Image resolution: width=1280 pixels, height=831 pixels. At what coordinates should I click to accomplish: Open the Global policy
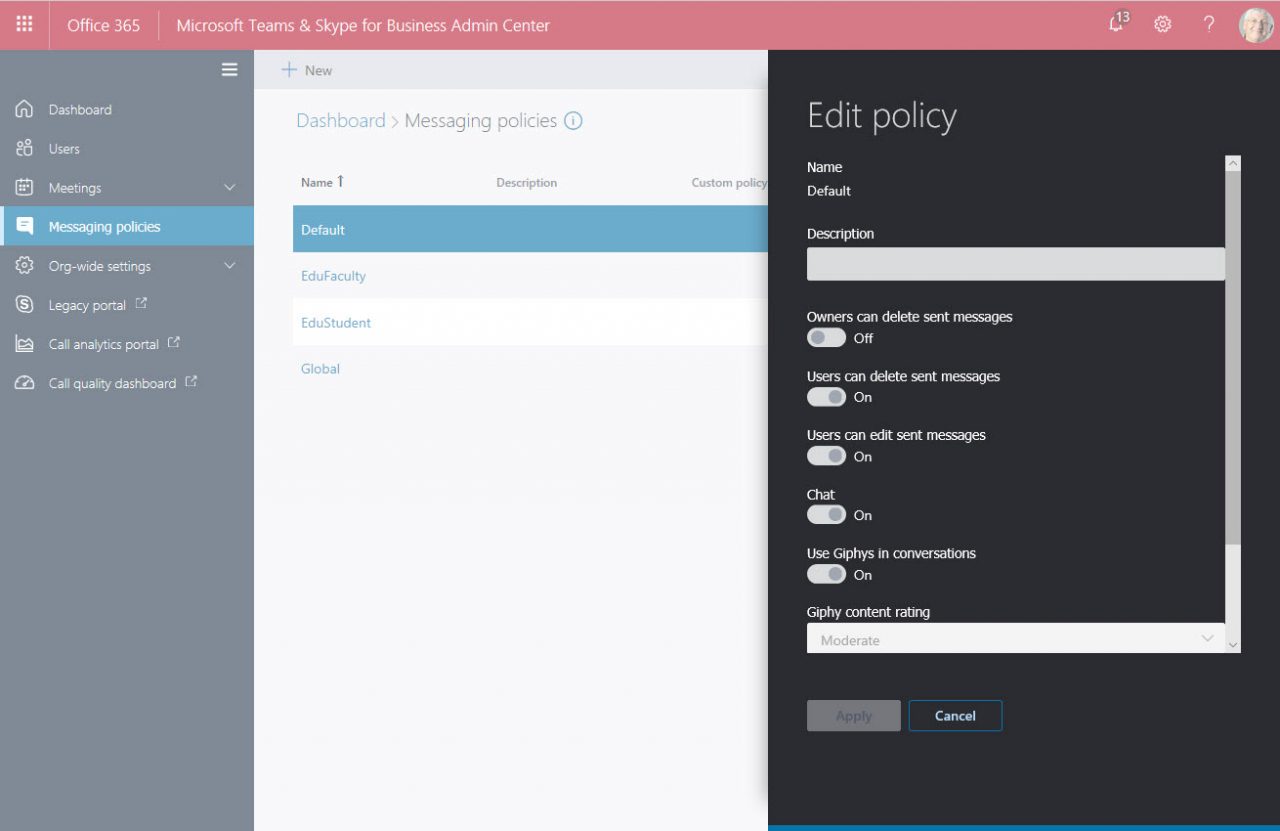320,369
